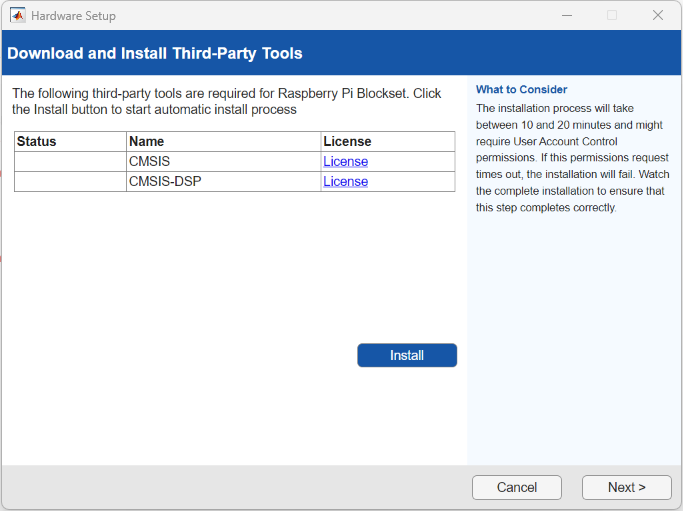Click the Name column header
Viewport: 683px width, 511px height.
(x=146, y=142)
